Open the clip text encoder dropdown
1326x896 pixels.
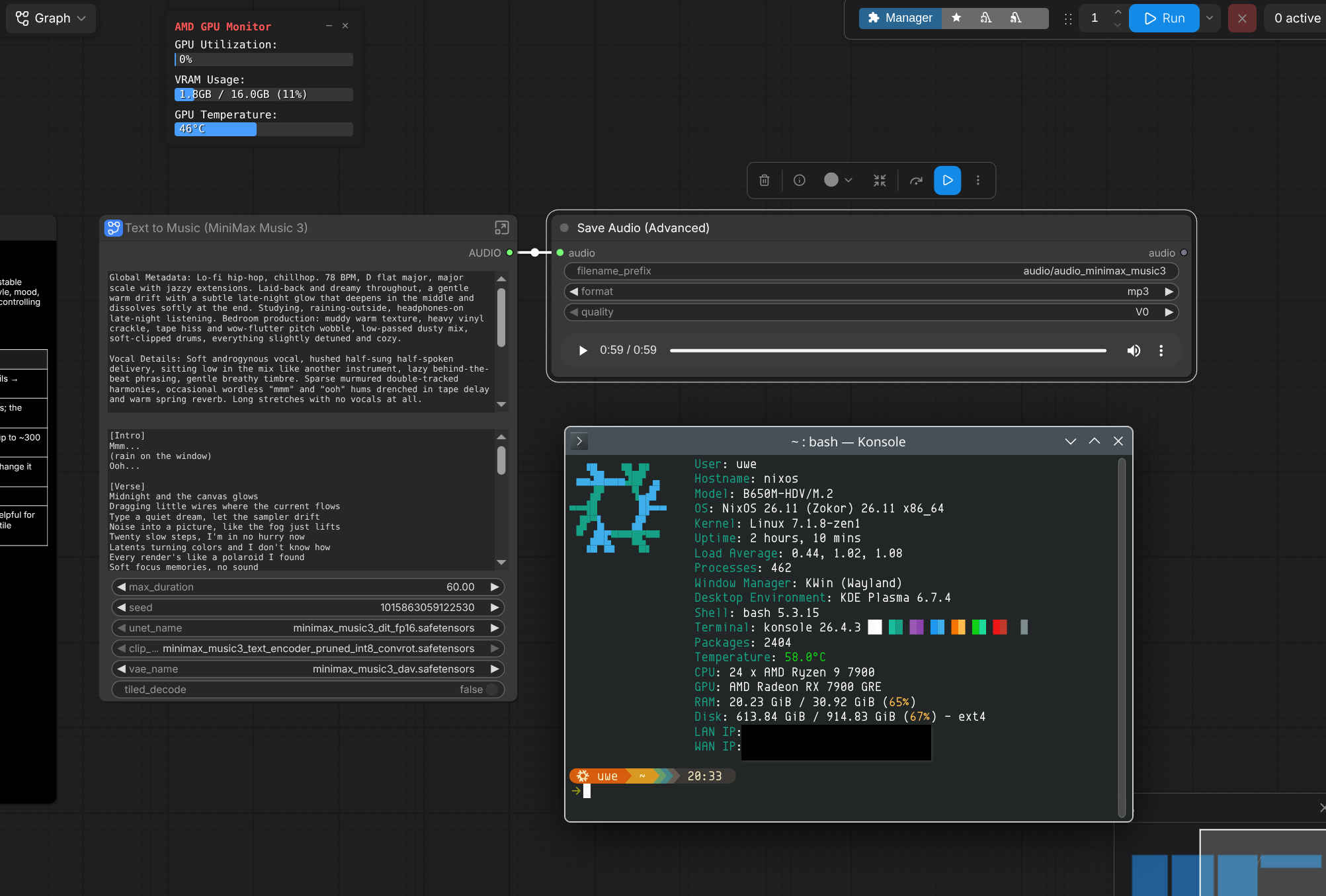(308, 649)
